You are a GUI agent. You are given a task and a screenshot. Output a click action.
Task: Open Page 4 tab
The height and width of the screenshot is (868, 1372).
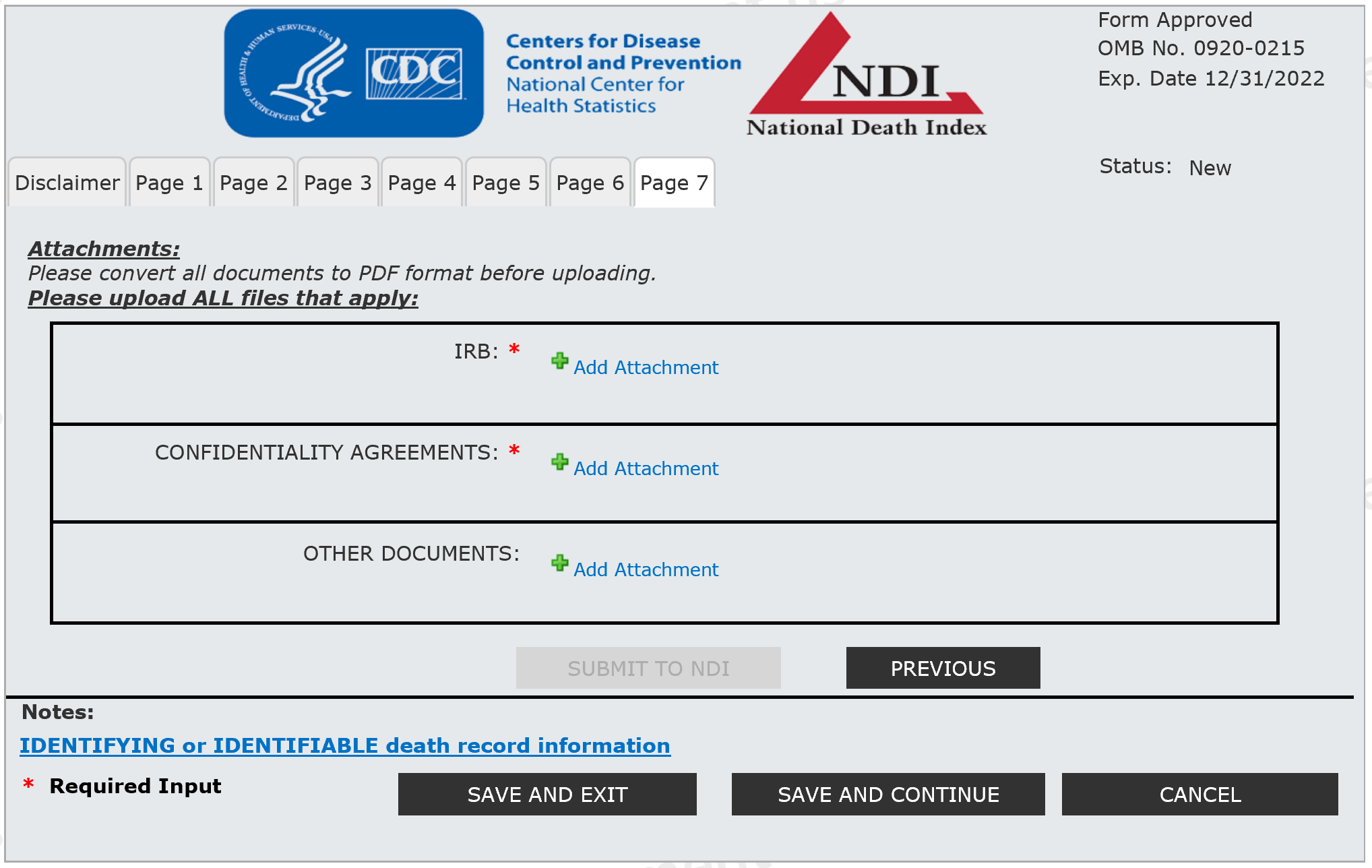click(422, 183)
